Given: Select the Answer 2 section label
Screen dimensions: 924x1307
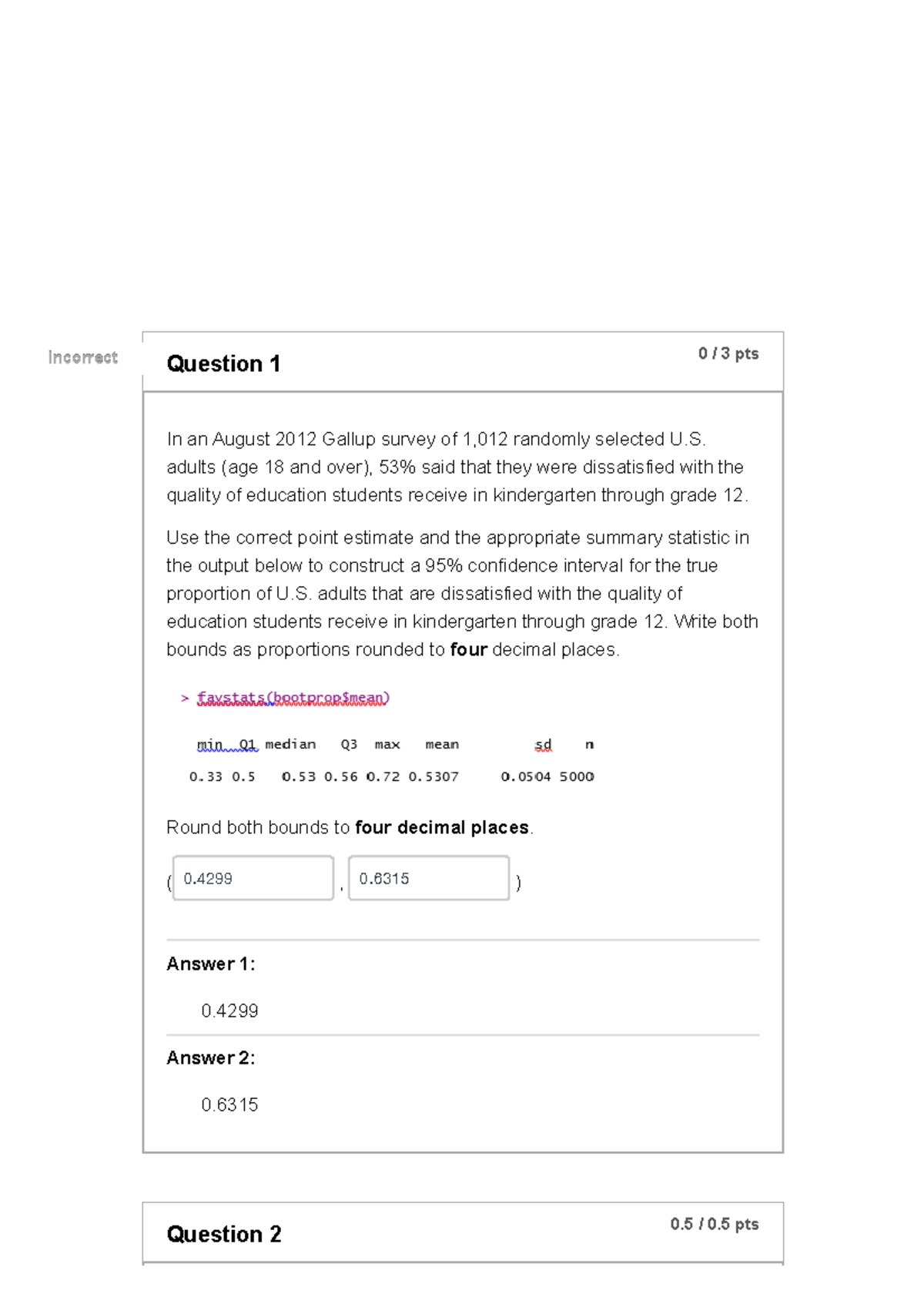Looking at the screenshot, I should pyautogui.click(x=210, y=1058).
